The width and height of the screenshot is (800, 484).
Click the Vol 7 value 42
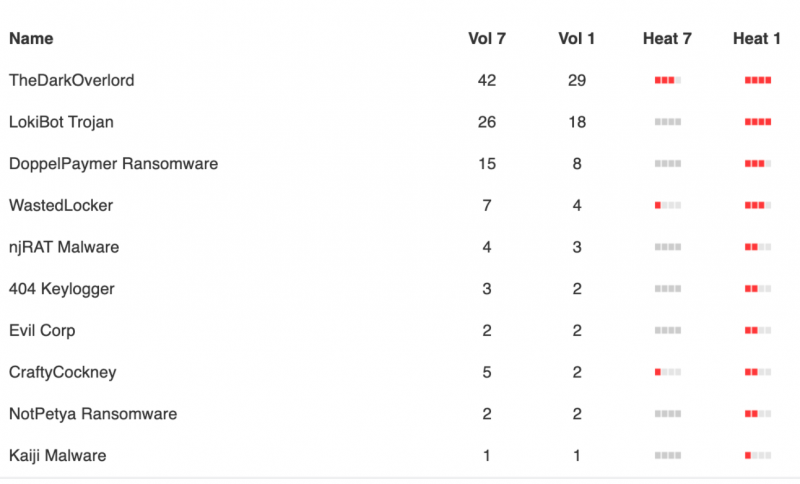[487, 80]
